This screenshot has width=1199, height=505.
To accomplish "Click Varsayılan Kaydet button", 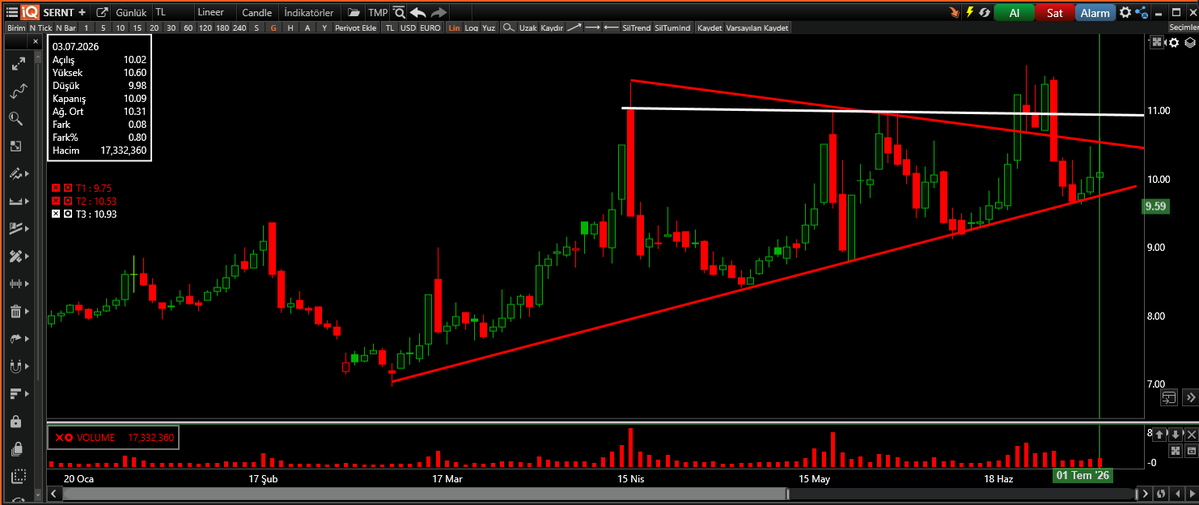I will click(759, 28).
